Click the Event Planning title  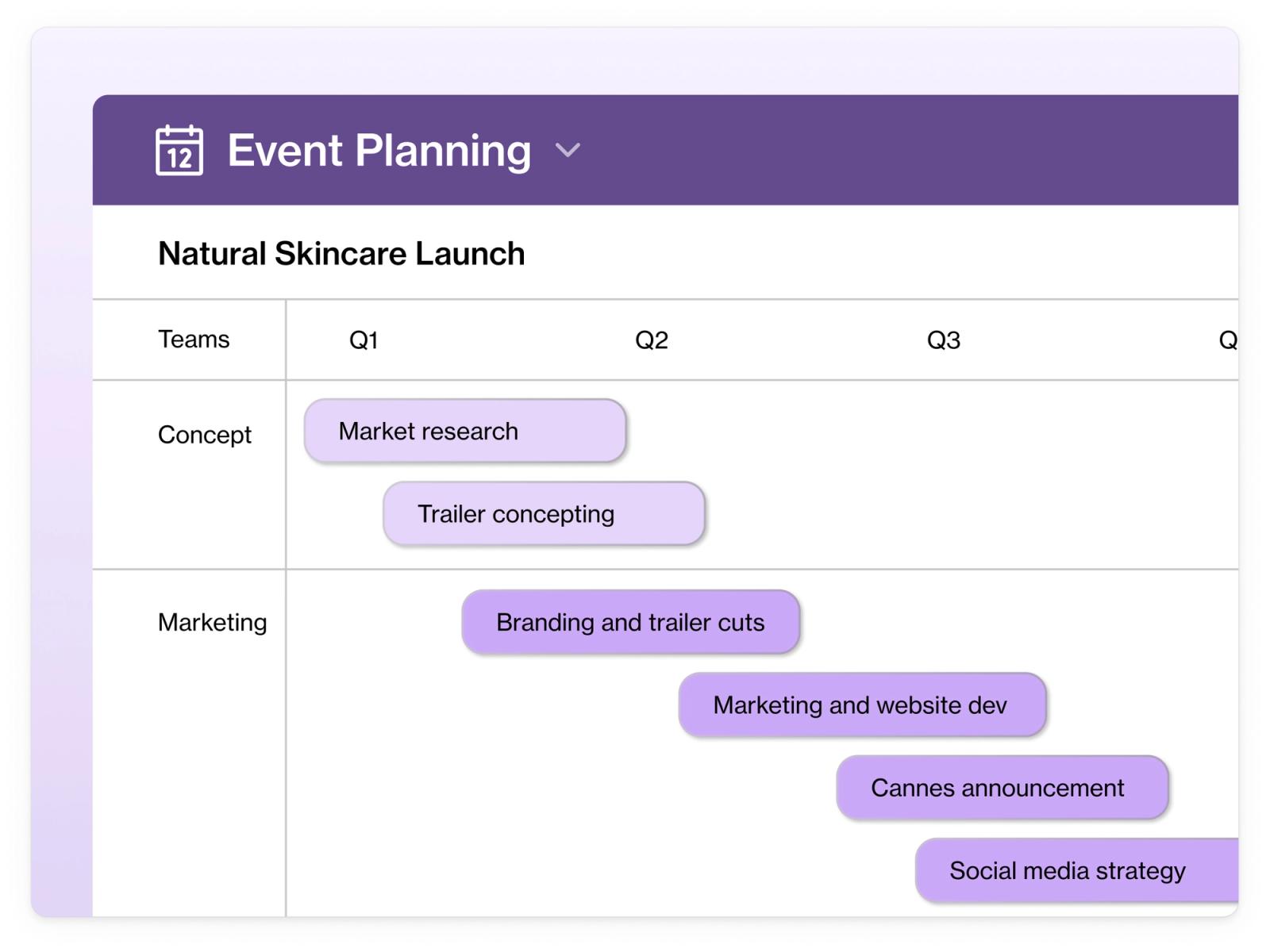[x=379, y=150]
